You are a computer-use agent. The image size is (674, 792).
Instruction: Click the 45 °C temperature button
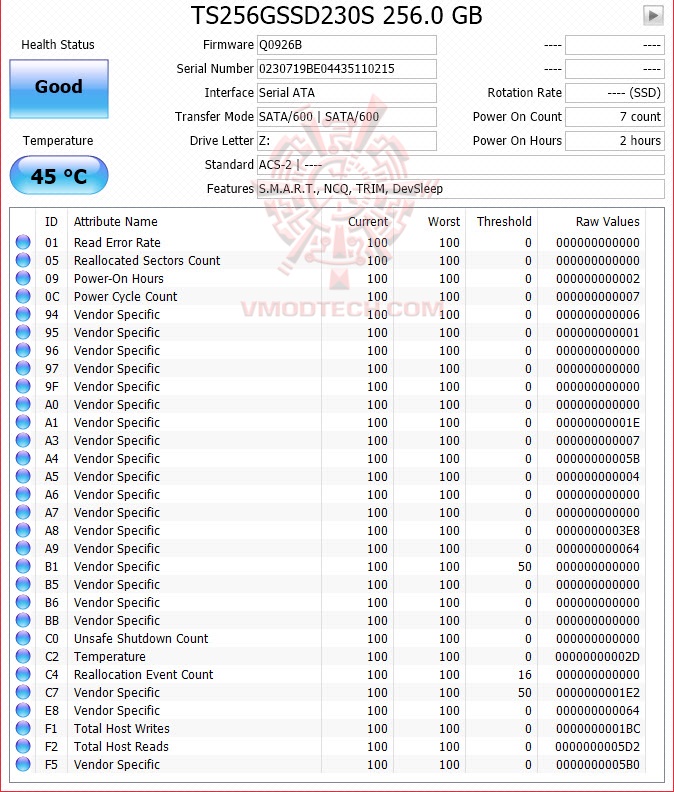tap(59, 175)
